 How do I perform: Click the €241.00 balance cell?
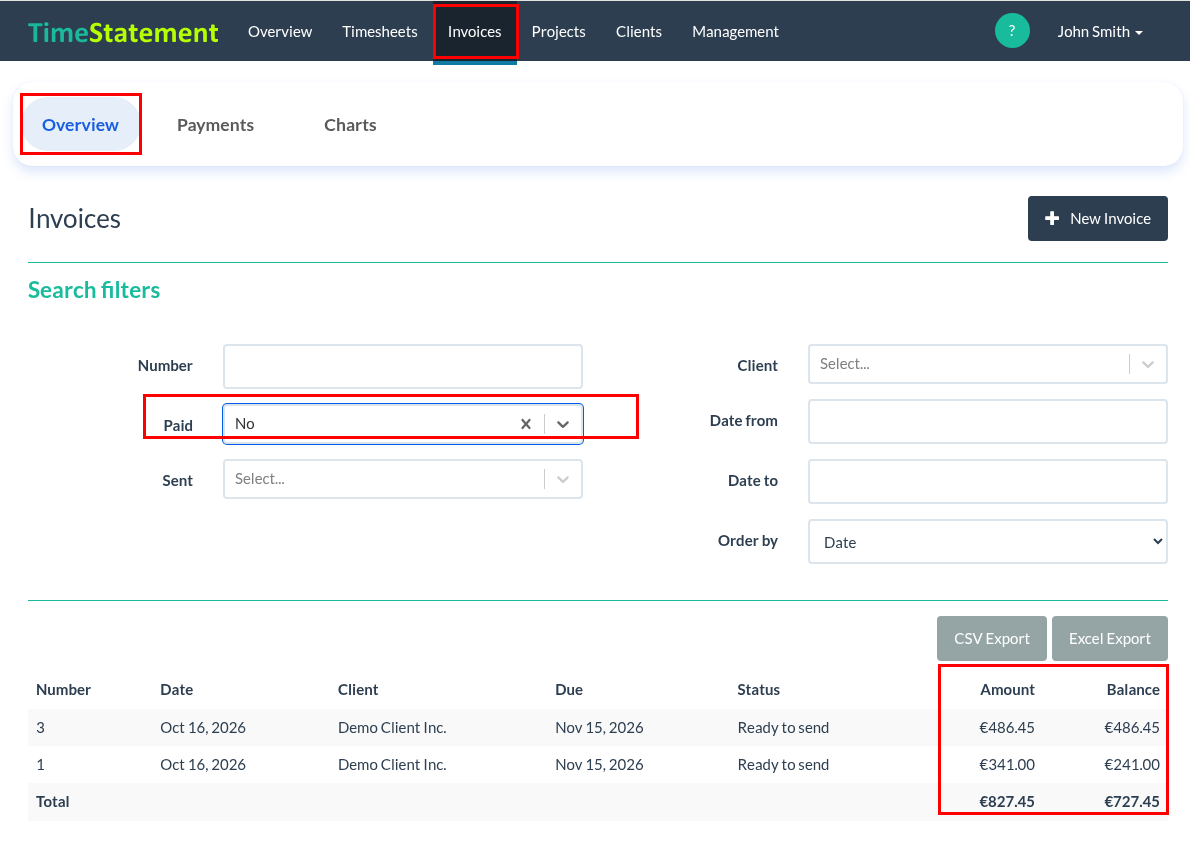[x=1132, y=764]
